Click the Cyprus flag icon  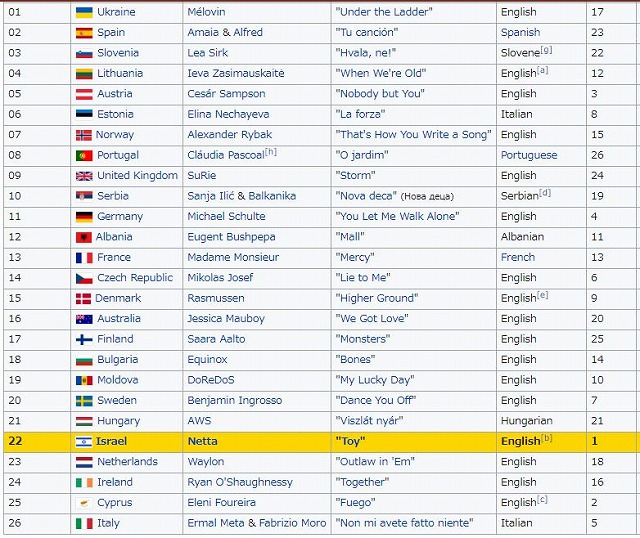pos(84,503)
